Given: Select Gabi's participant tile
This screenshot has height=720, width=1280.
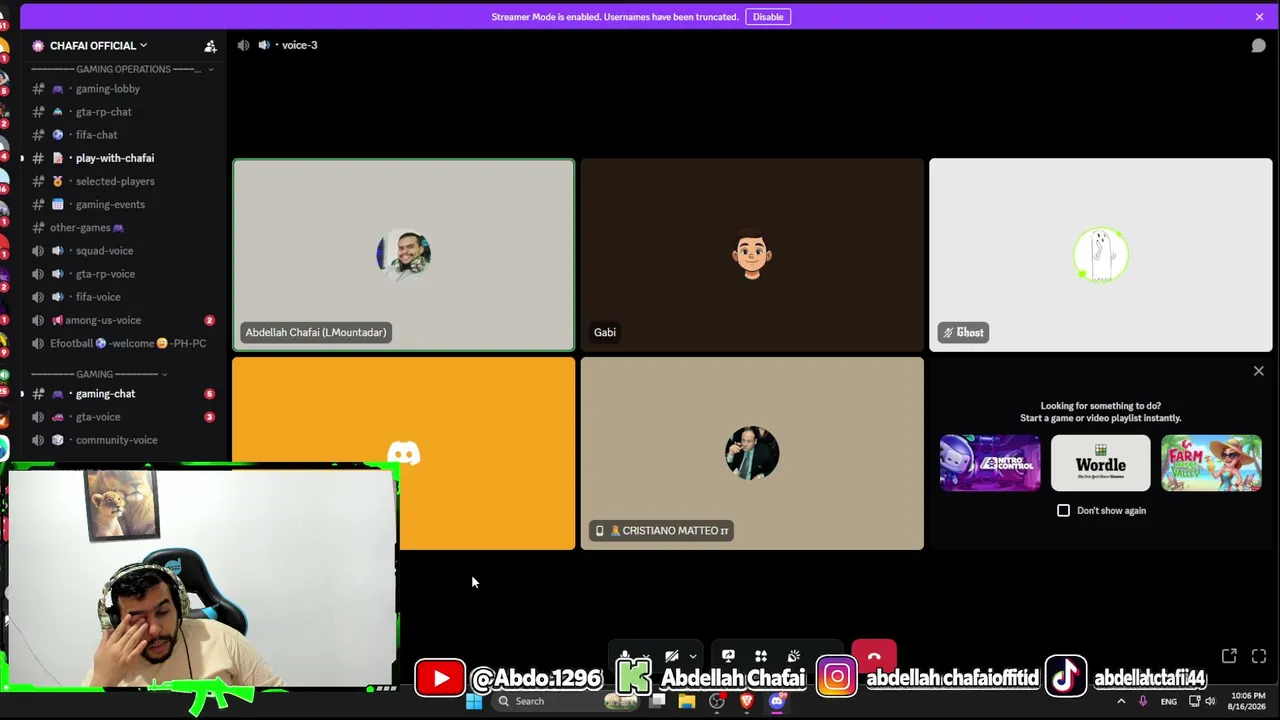Looking at the screenshot, I should click(752, 255).
